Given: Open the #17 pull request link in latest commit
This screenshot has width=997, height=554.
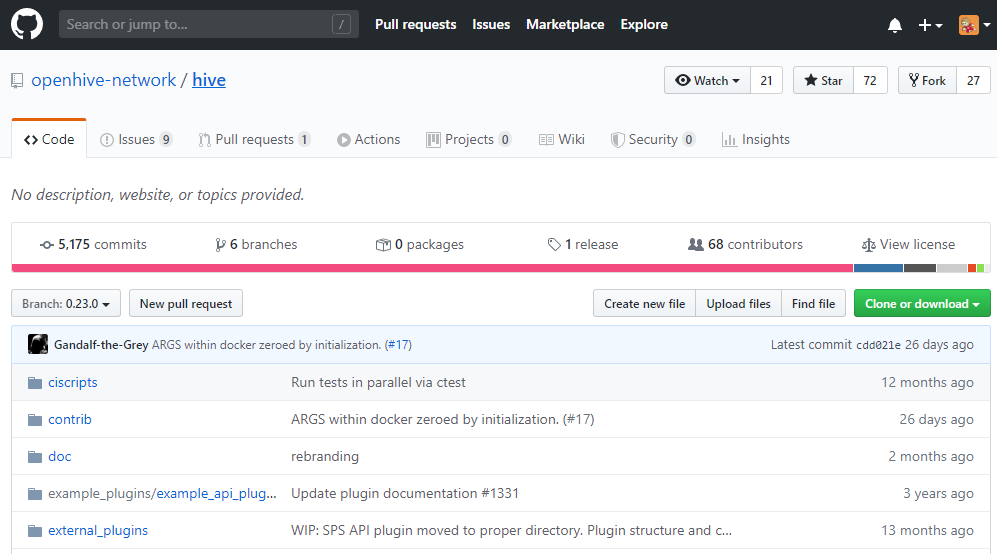Looking at the screenshot, I should (x=398, y=345).
